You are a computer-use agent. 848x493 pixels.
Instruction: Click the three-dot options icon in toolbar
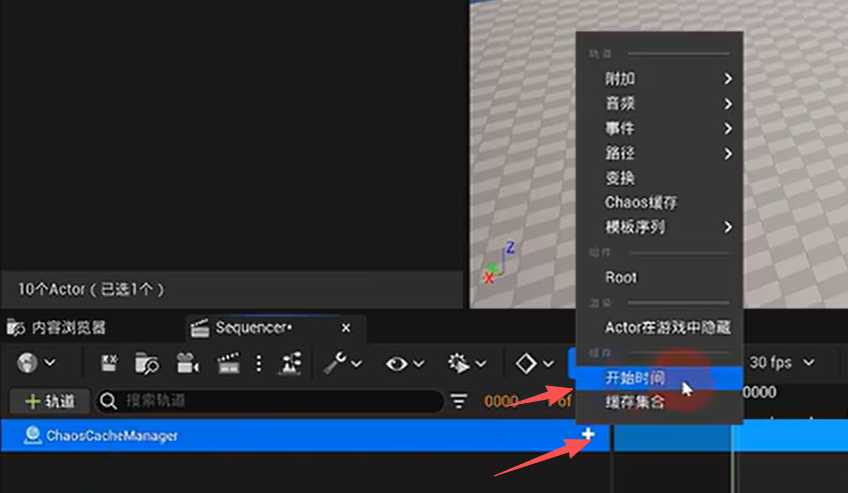259,363
